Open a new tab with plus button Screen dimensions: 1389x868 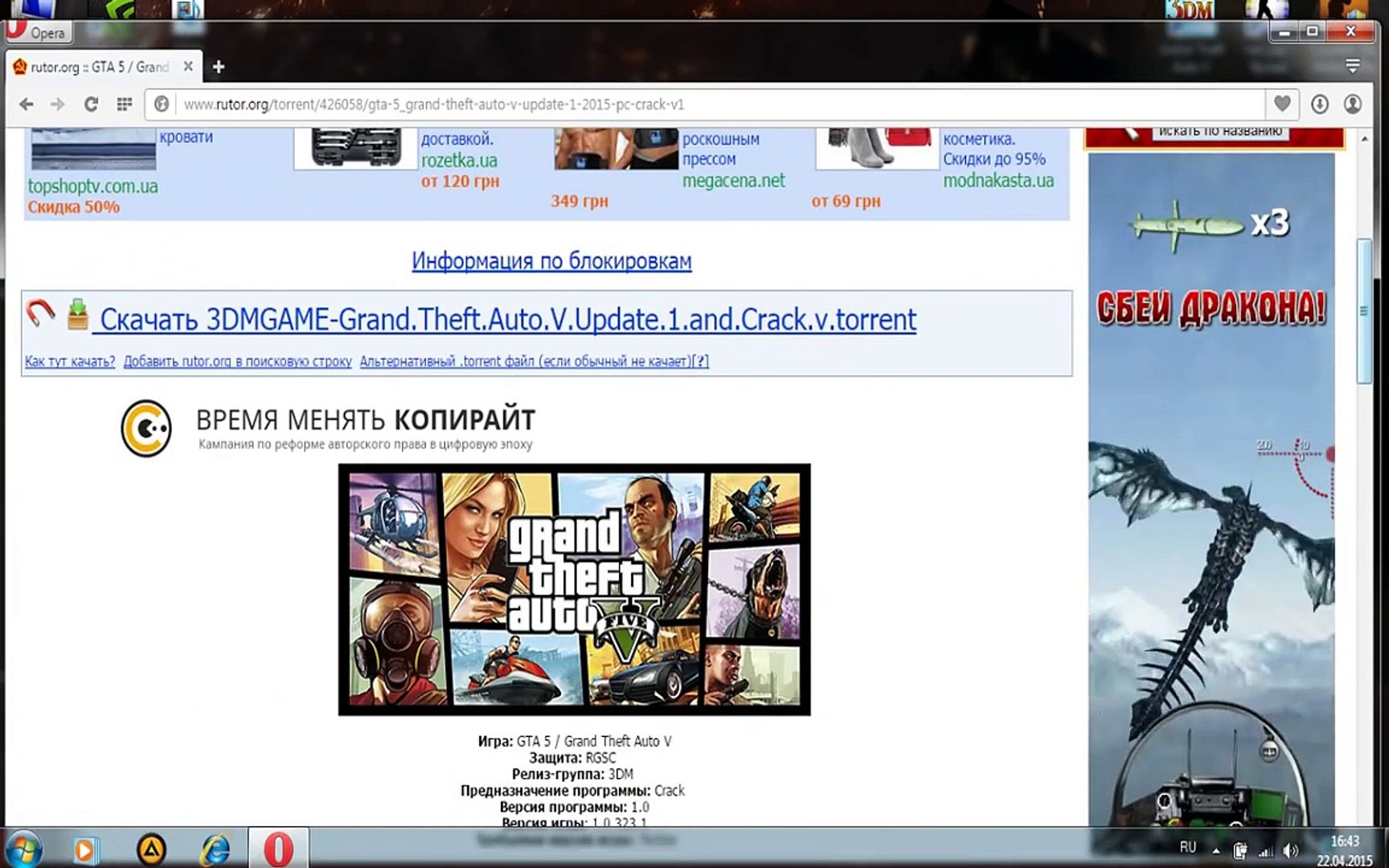pos(218,67)
